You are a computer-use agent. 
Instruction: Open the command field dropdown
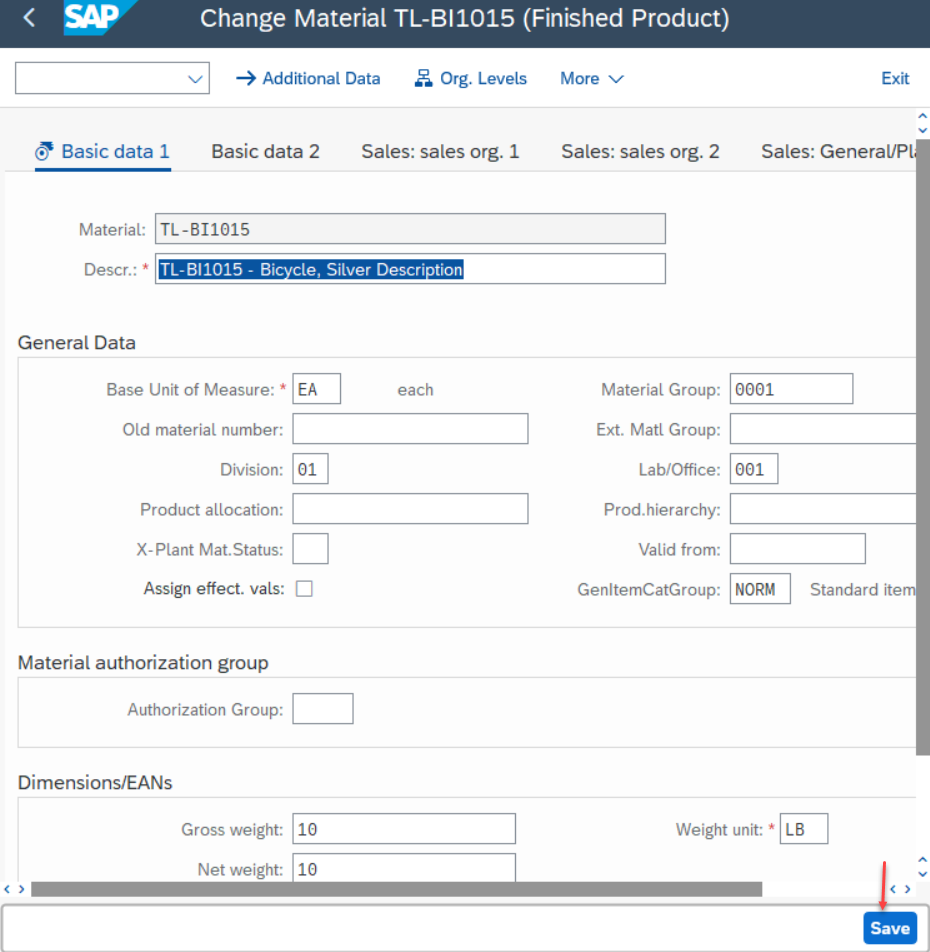tap(194, 78)
